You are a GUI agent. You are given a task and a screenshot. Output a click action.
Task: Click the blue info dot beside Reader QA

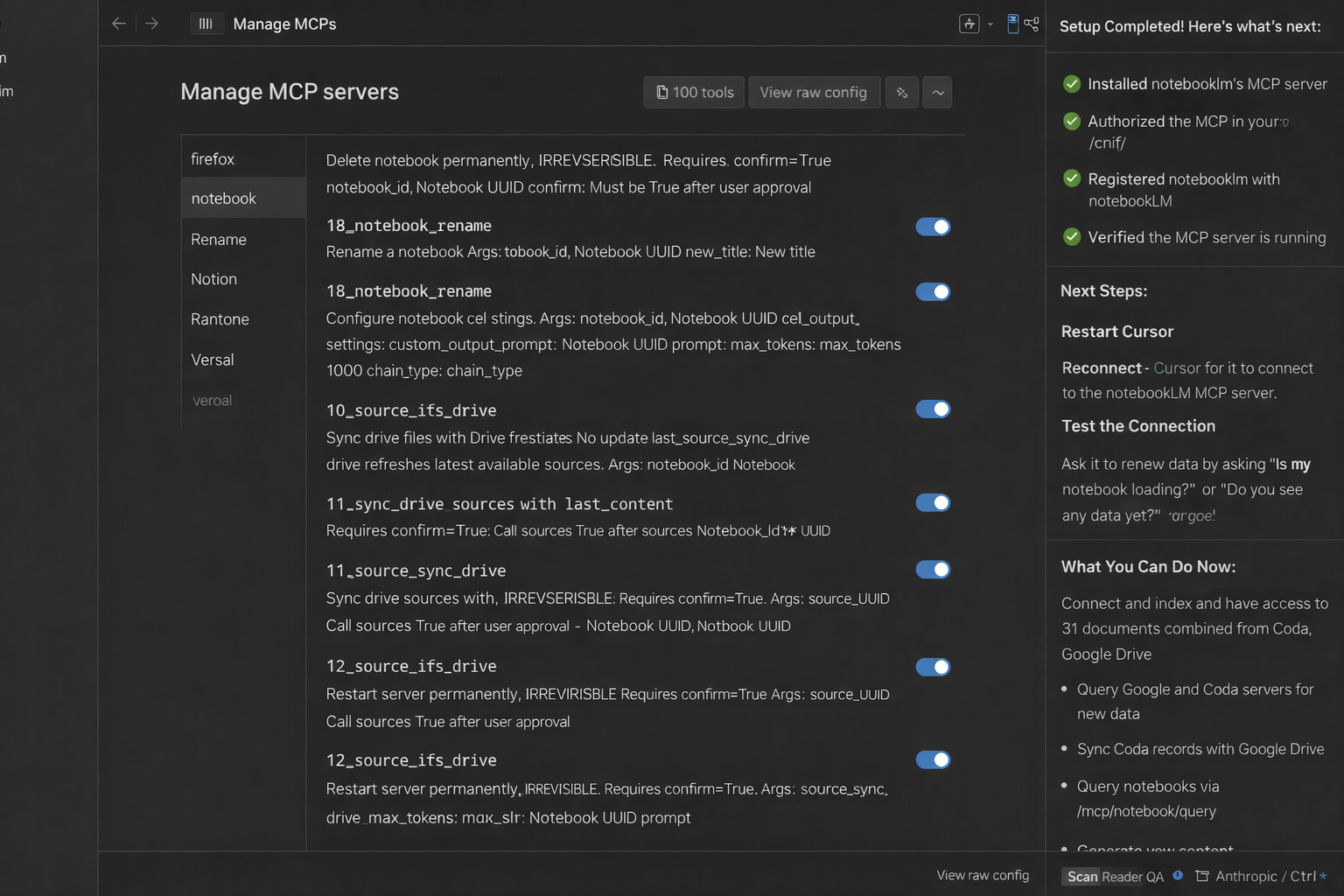[1178, 875]
